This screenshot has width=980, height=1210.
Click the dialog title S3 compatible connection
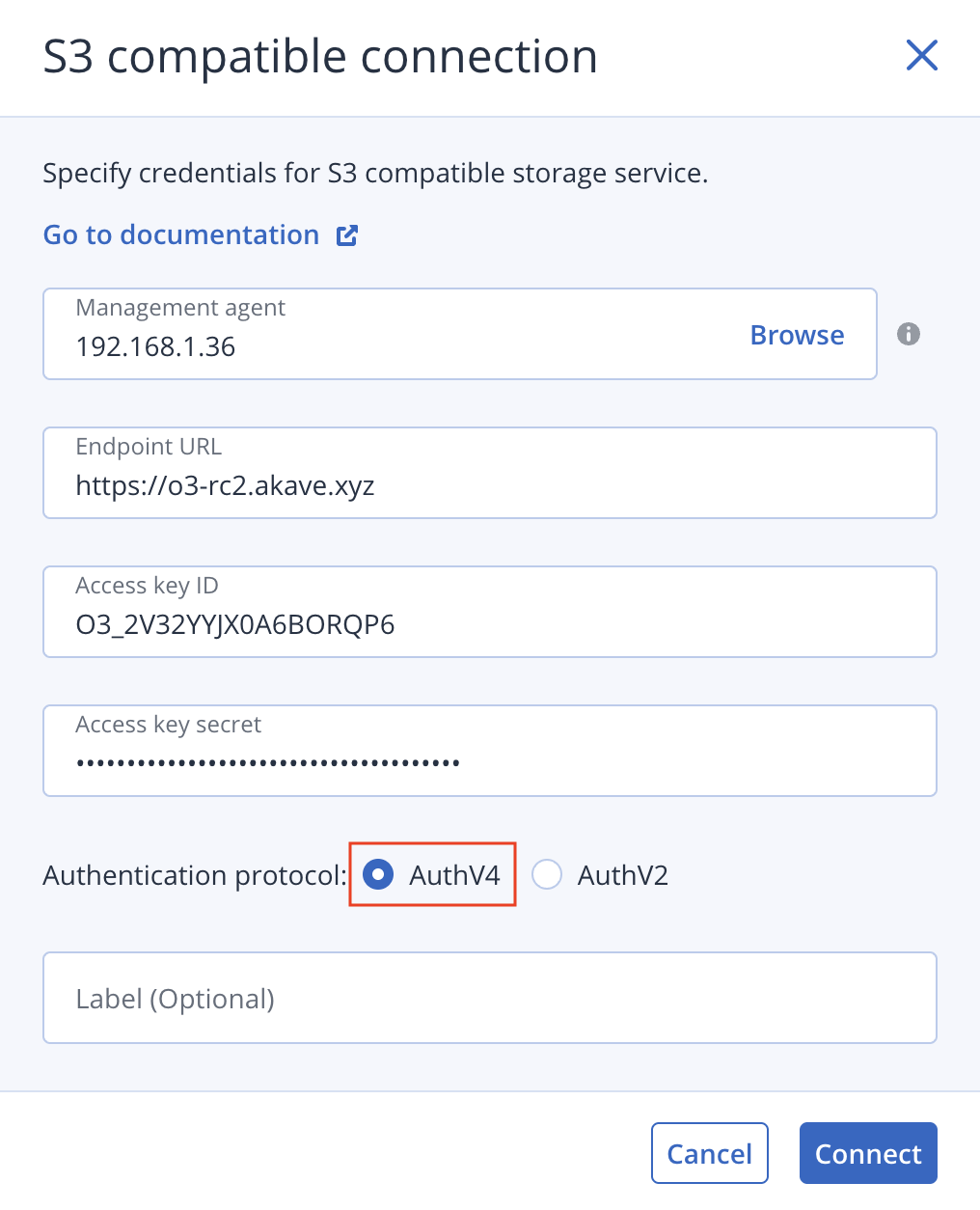click(x=319, y=56)
